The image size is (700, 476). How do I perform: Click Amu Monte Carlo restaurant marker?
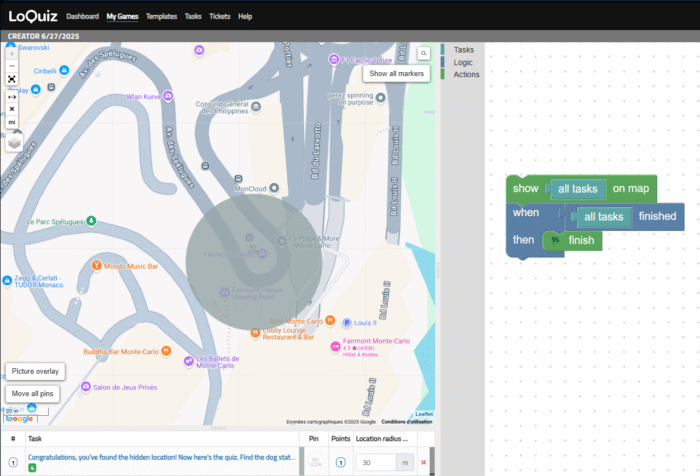click(x=330, y=320)
